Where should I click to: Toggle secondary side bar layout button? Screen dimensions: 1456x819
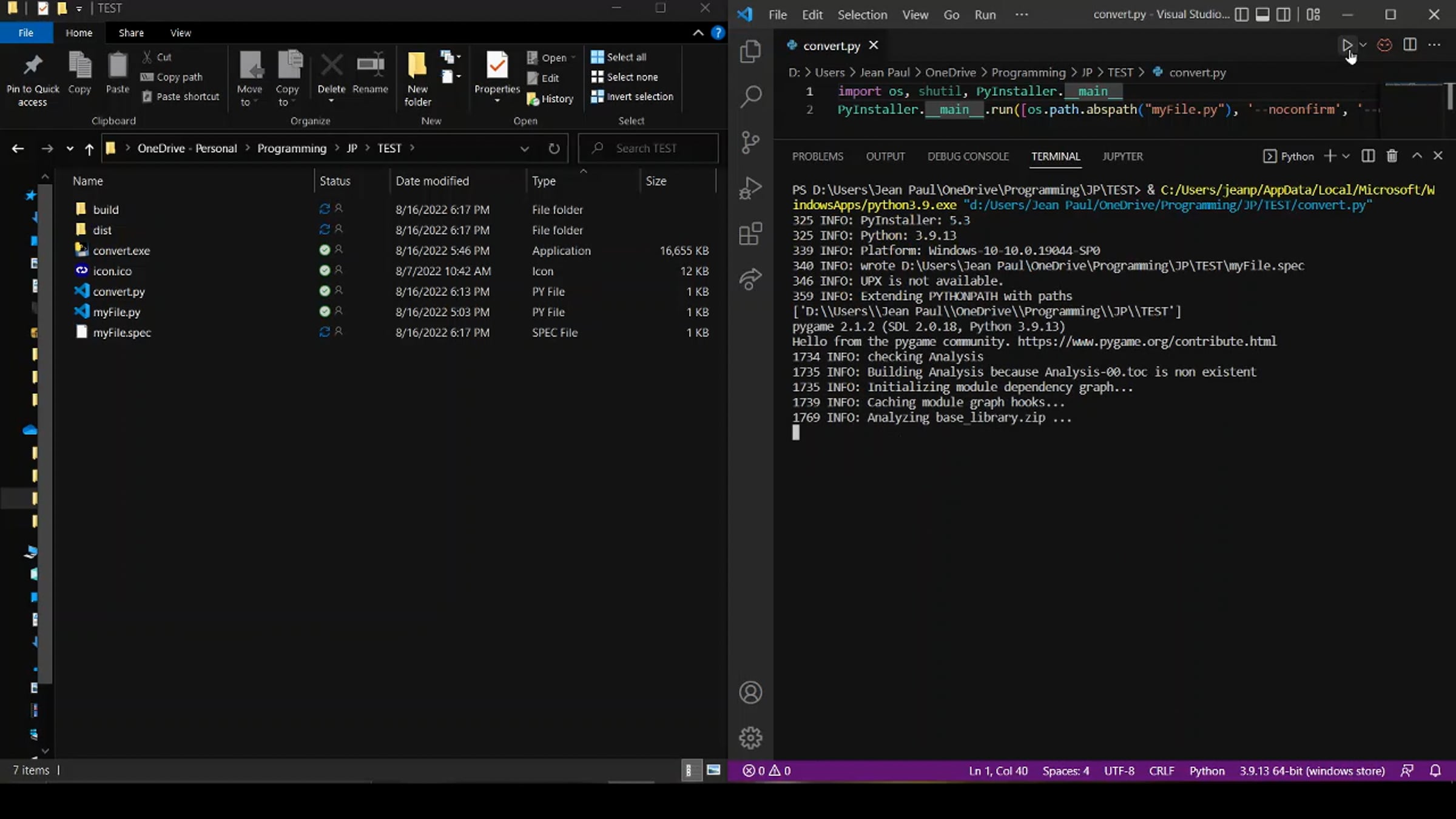point(1283,15)
